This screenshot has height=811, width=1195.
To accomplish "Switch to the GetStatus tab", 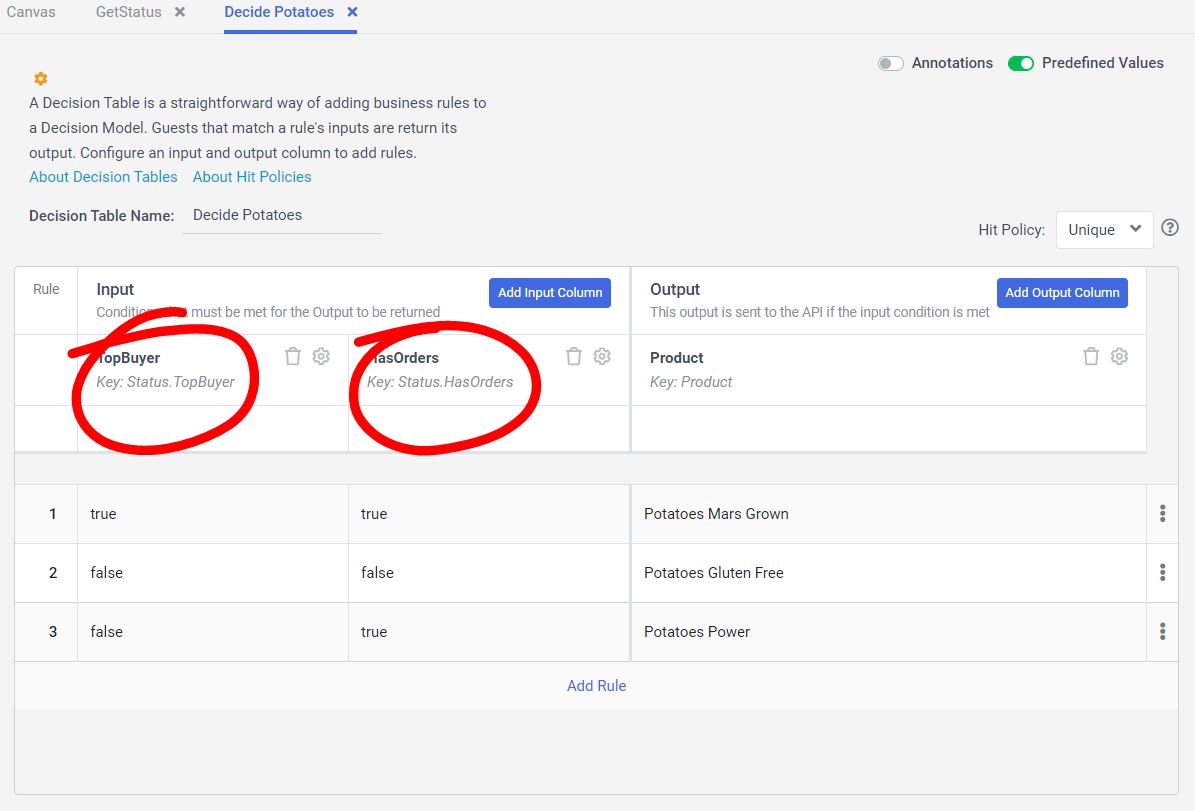I will click(128, 12).
